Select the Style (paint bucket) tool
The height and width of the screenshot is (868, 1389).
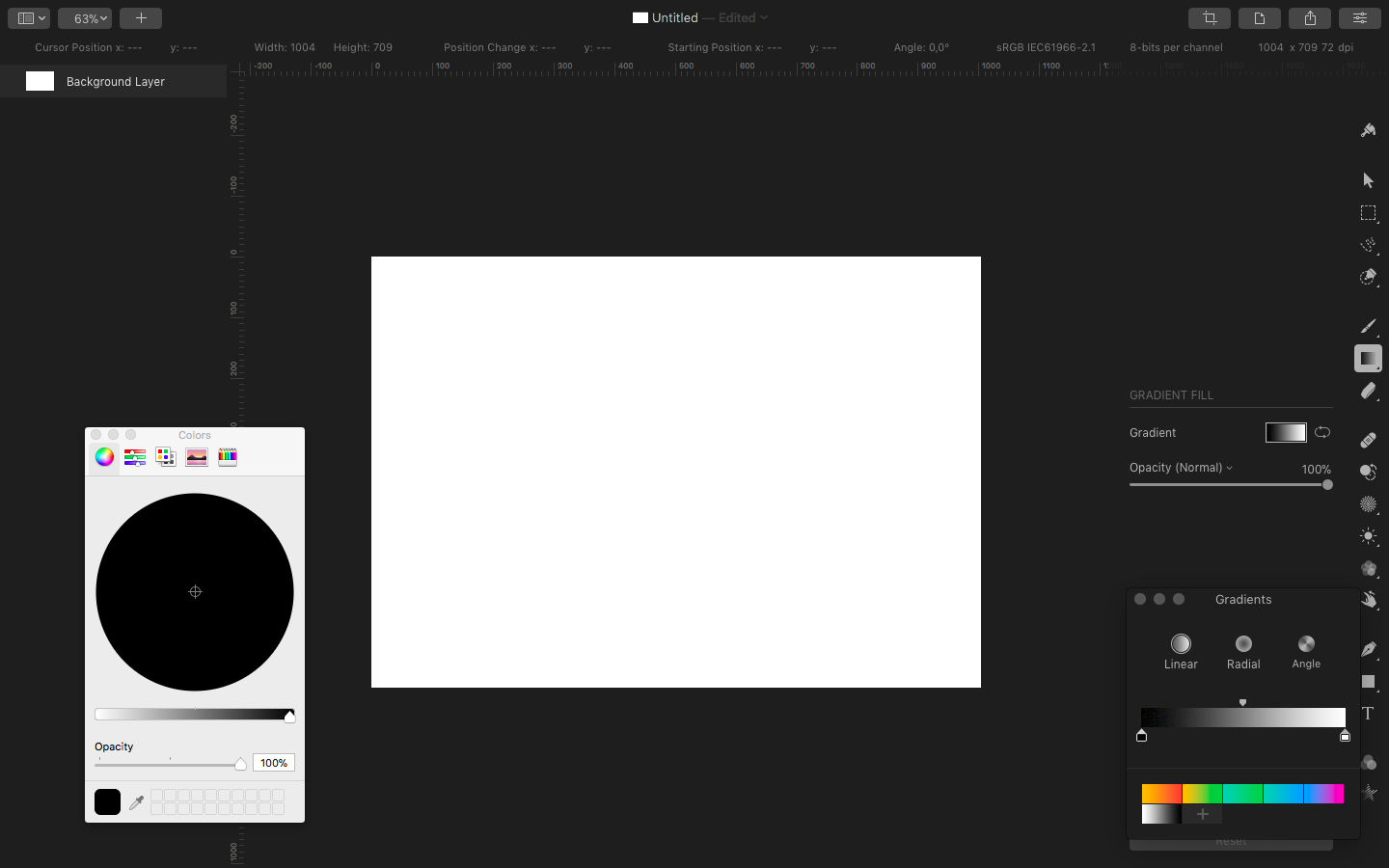tap(1368, 130)
